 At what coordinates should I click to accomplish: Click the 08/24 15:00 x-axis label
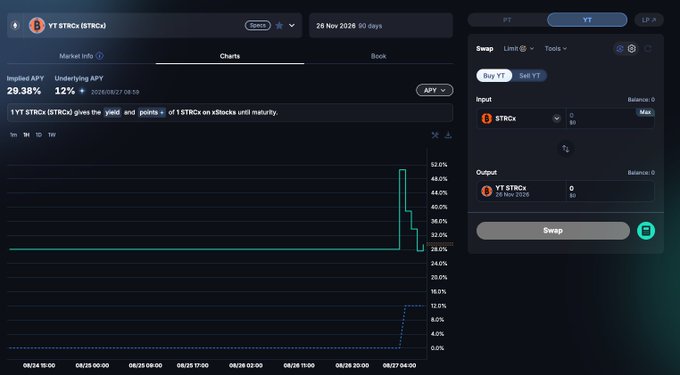[x=39, y=365]
